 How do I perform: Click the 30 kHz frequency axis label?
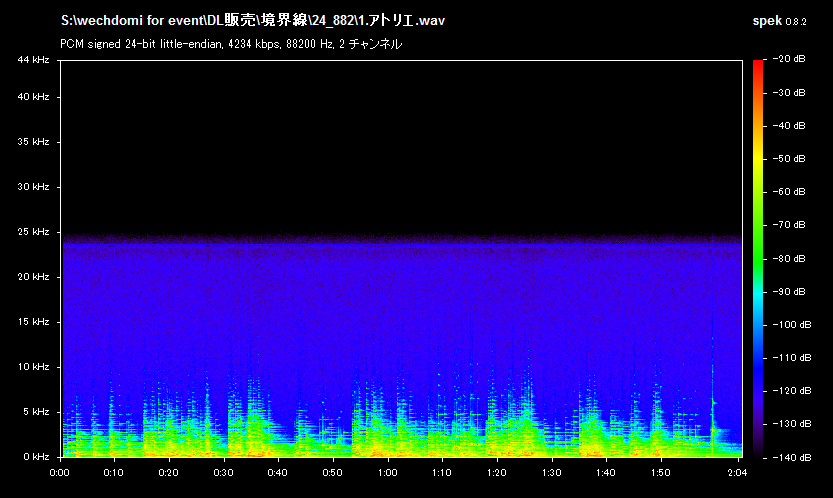coord(33,187)
